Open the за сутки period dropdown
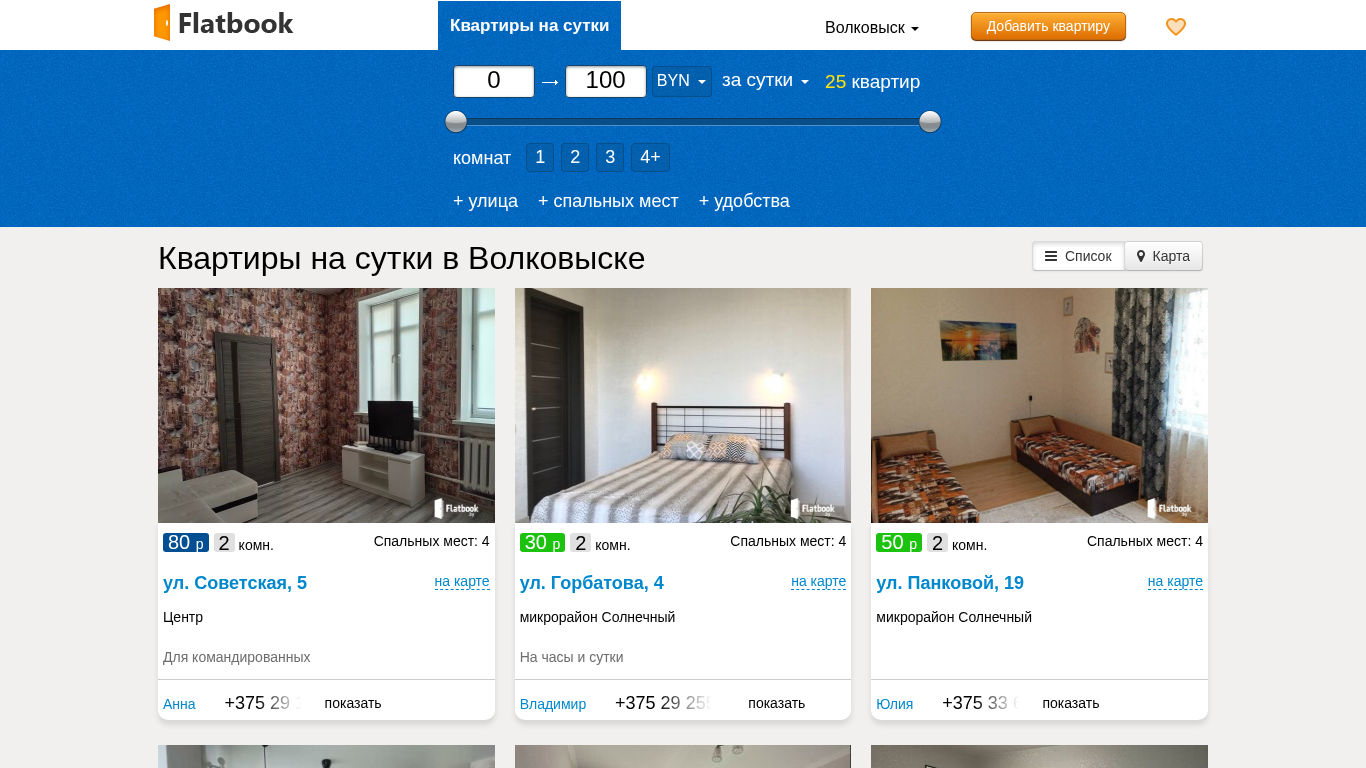The width and height of the screenshot is (1366, 768). pyautogui.click(x=766, y=81)
